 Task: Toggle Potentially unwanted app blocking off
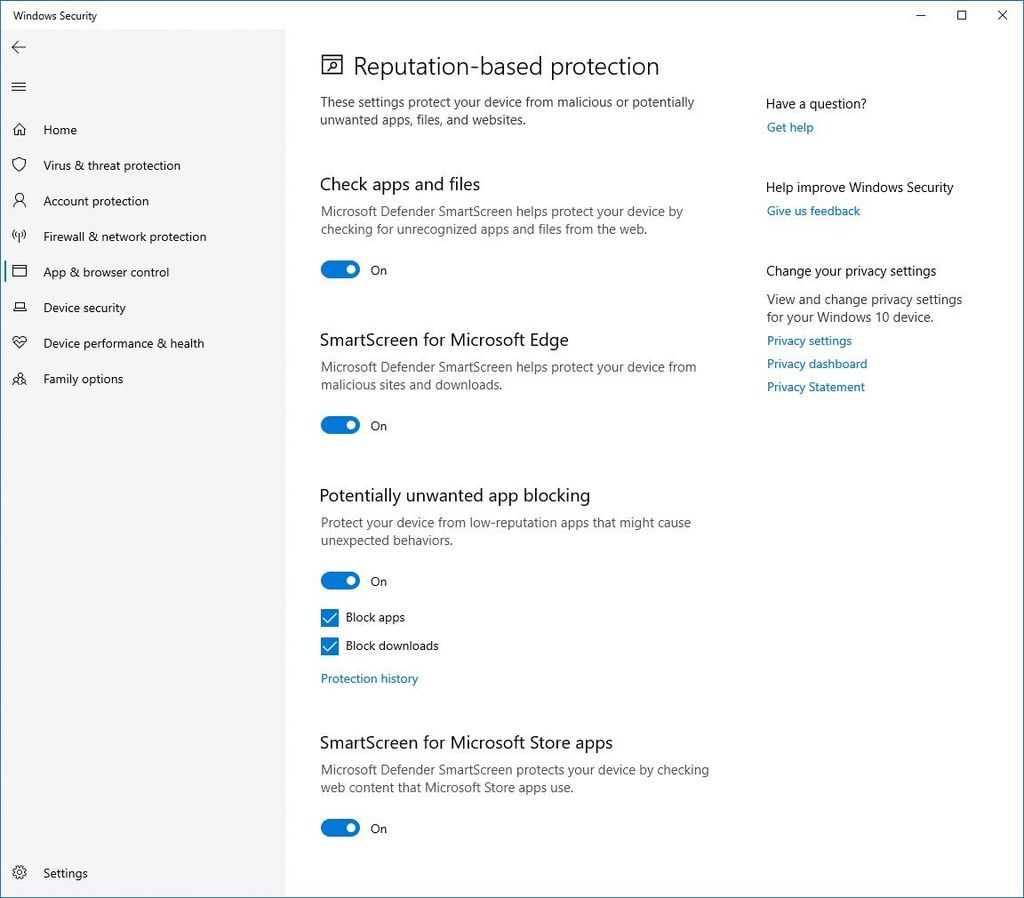click(340, 580)
